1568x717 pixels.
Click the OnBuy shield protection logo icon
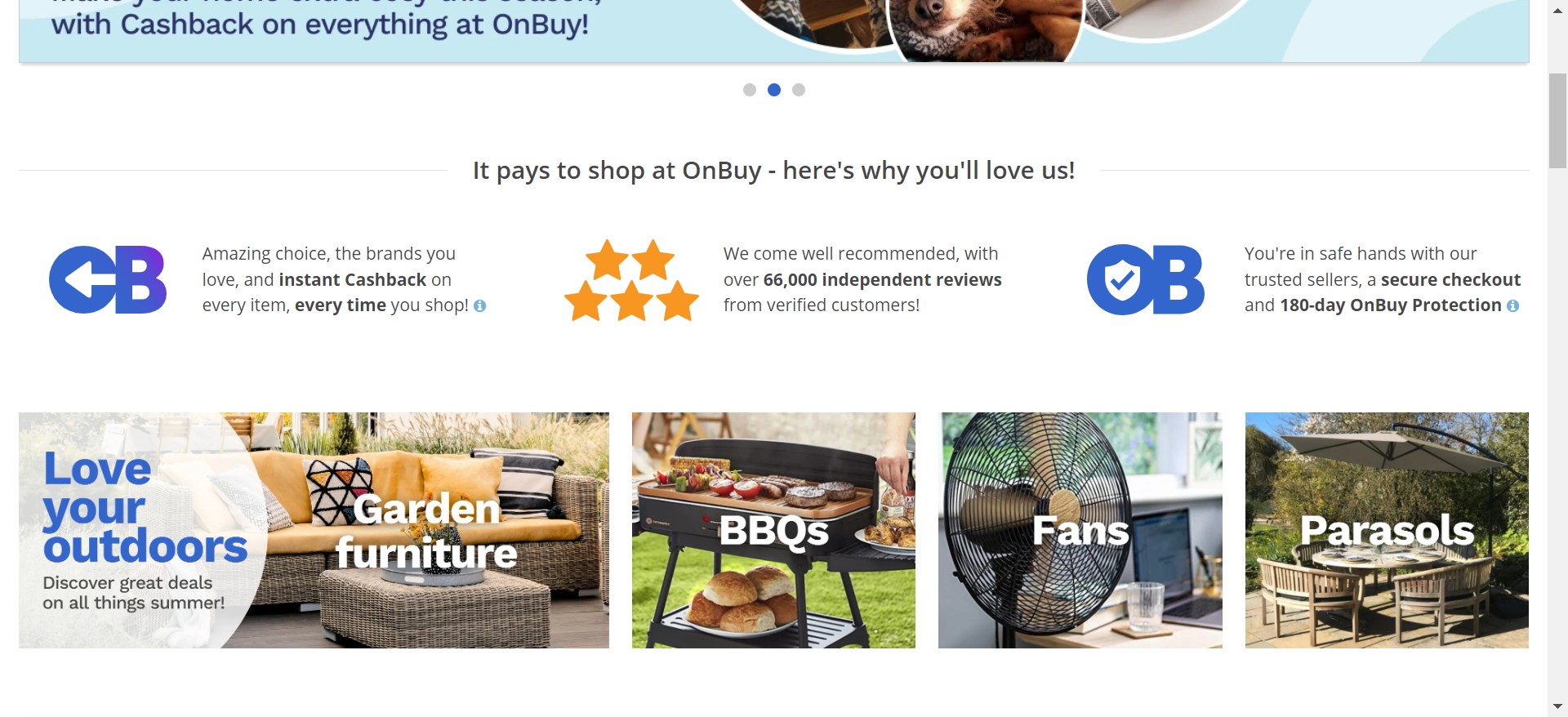1146,279
